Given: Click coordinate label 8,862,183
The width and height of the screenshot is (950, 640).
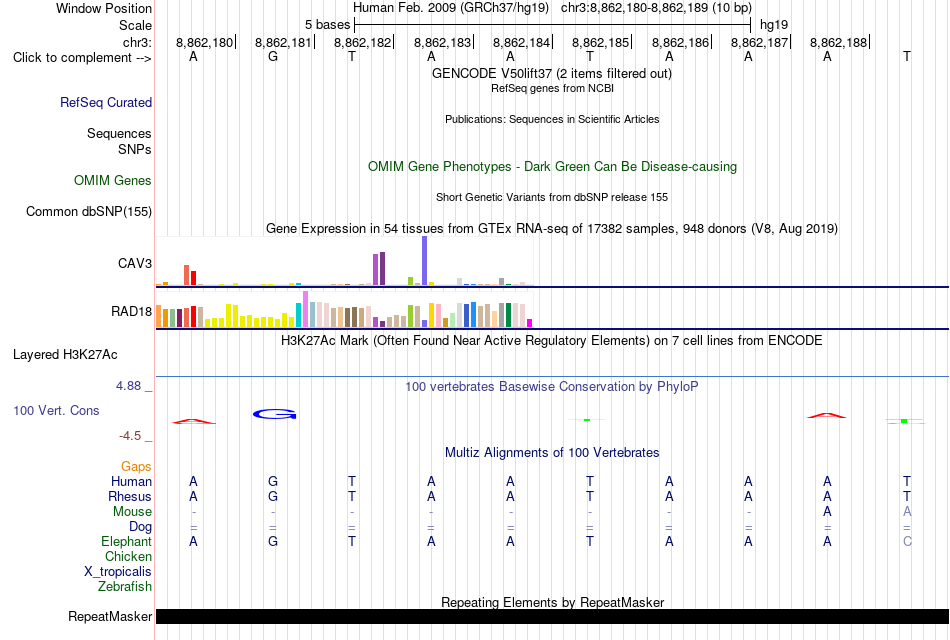Looking at the screenshot, I should click(442, 42).
